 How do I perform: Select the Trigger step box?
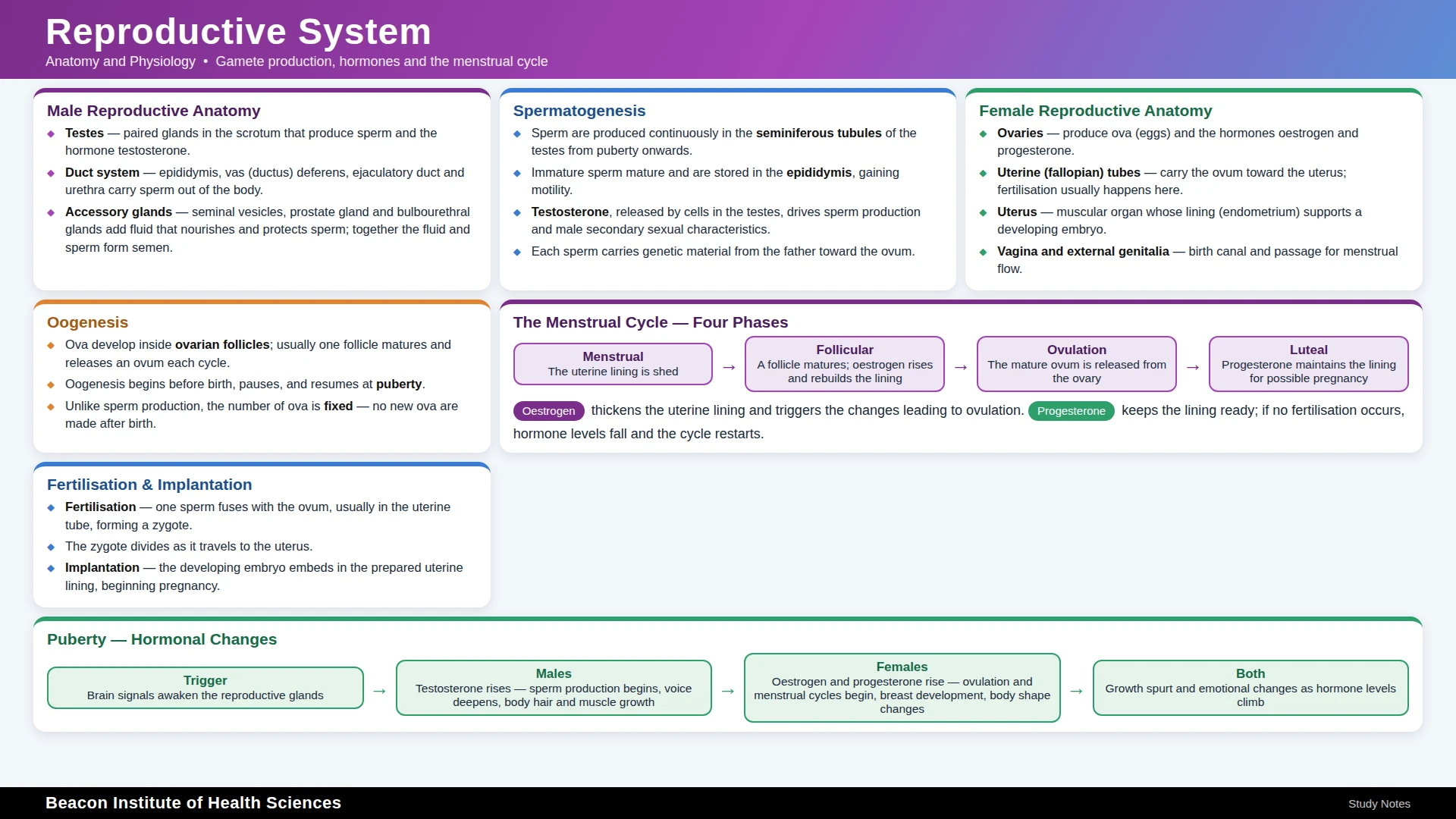[205, 688]
